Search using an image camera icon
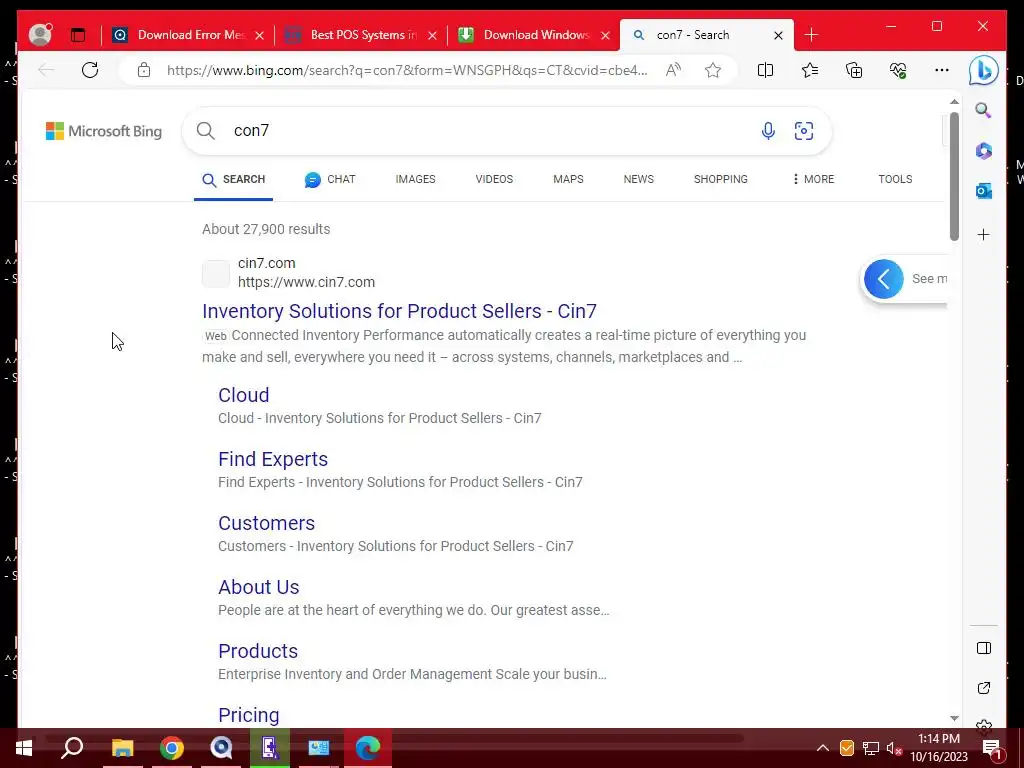This screenshot has height=768, width=1024. pyautogui.click(x=804, y=131)
